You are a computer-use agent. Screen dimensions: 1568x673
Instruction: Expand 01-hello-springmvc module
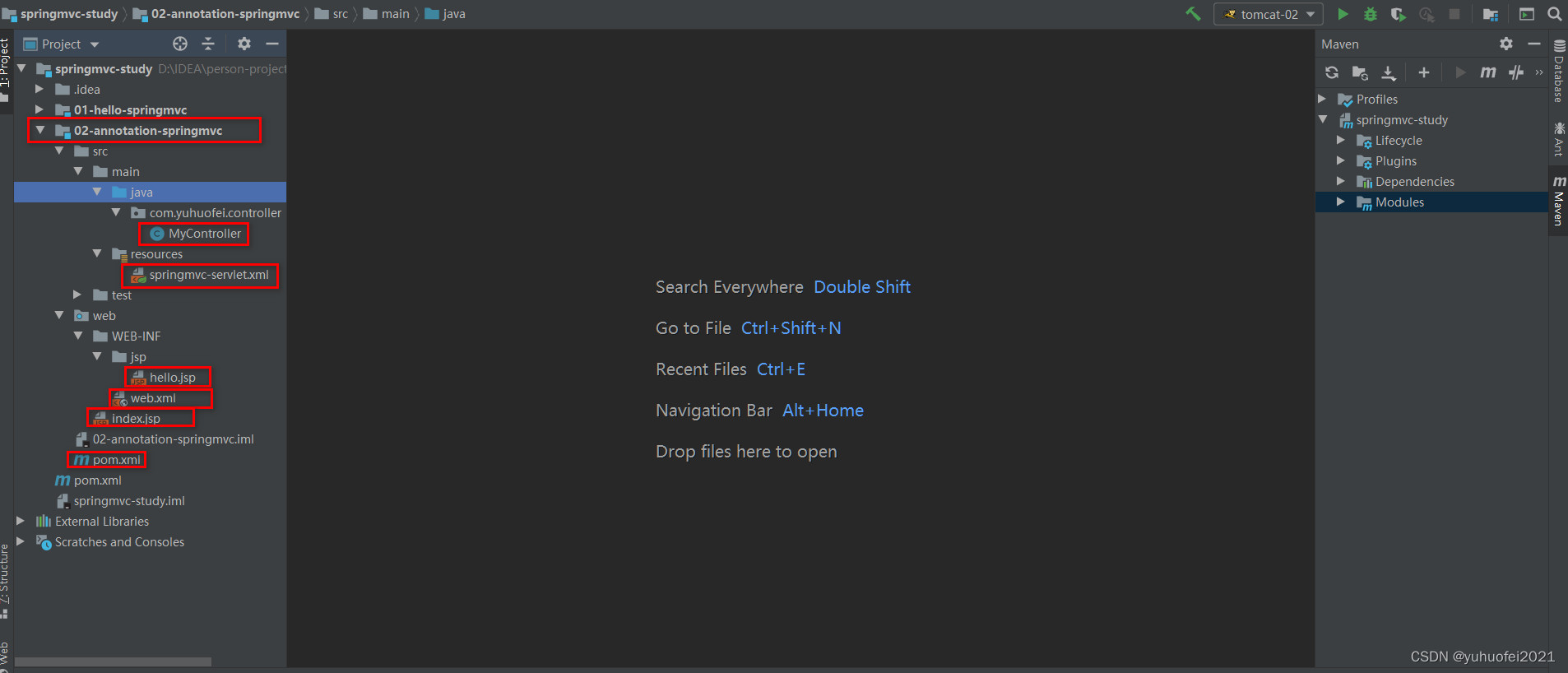(39, 109)
